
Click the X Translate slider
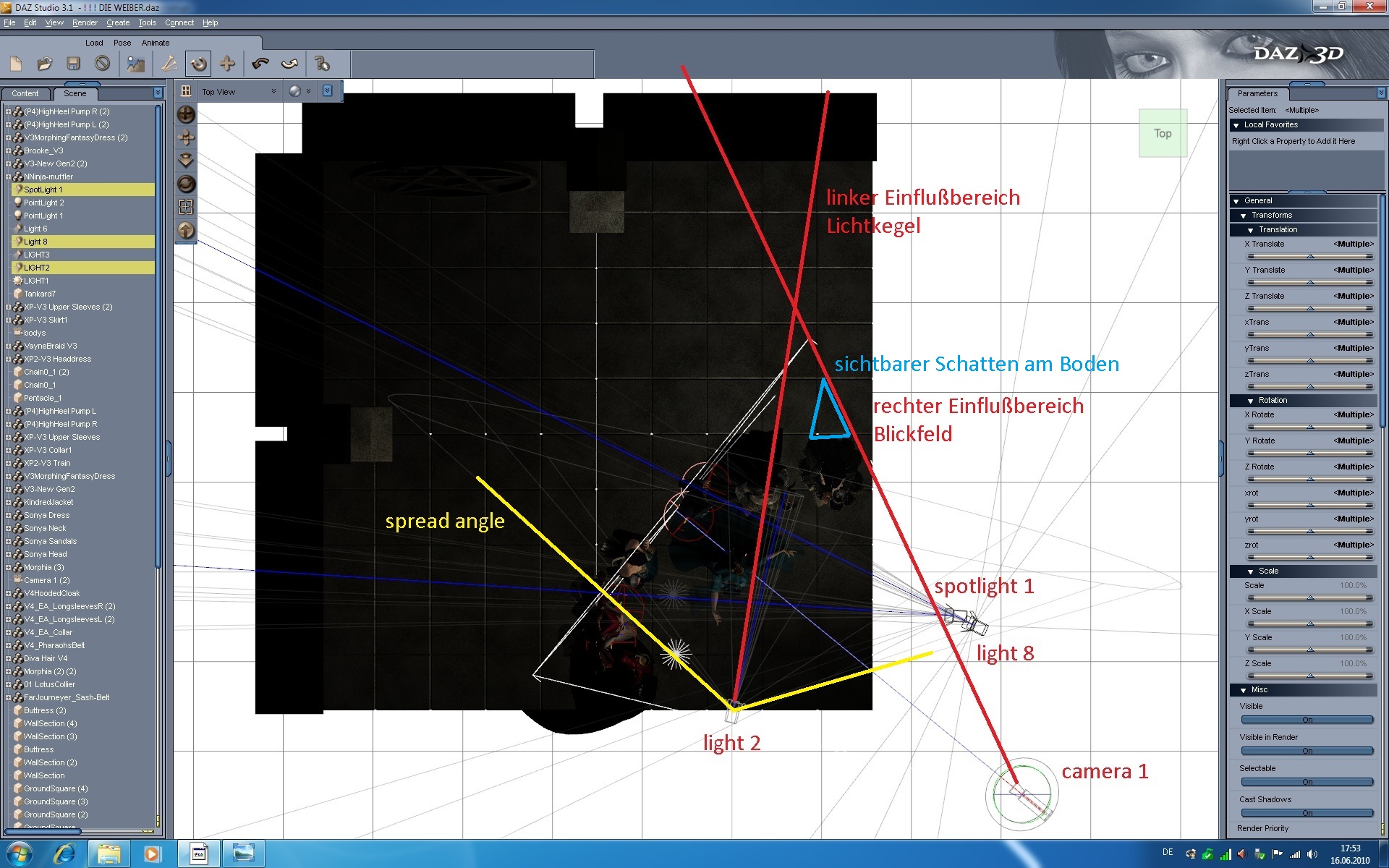(1309, 256)
